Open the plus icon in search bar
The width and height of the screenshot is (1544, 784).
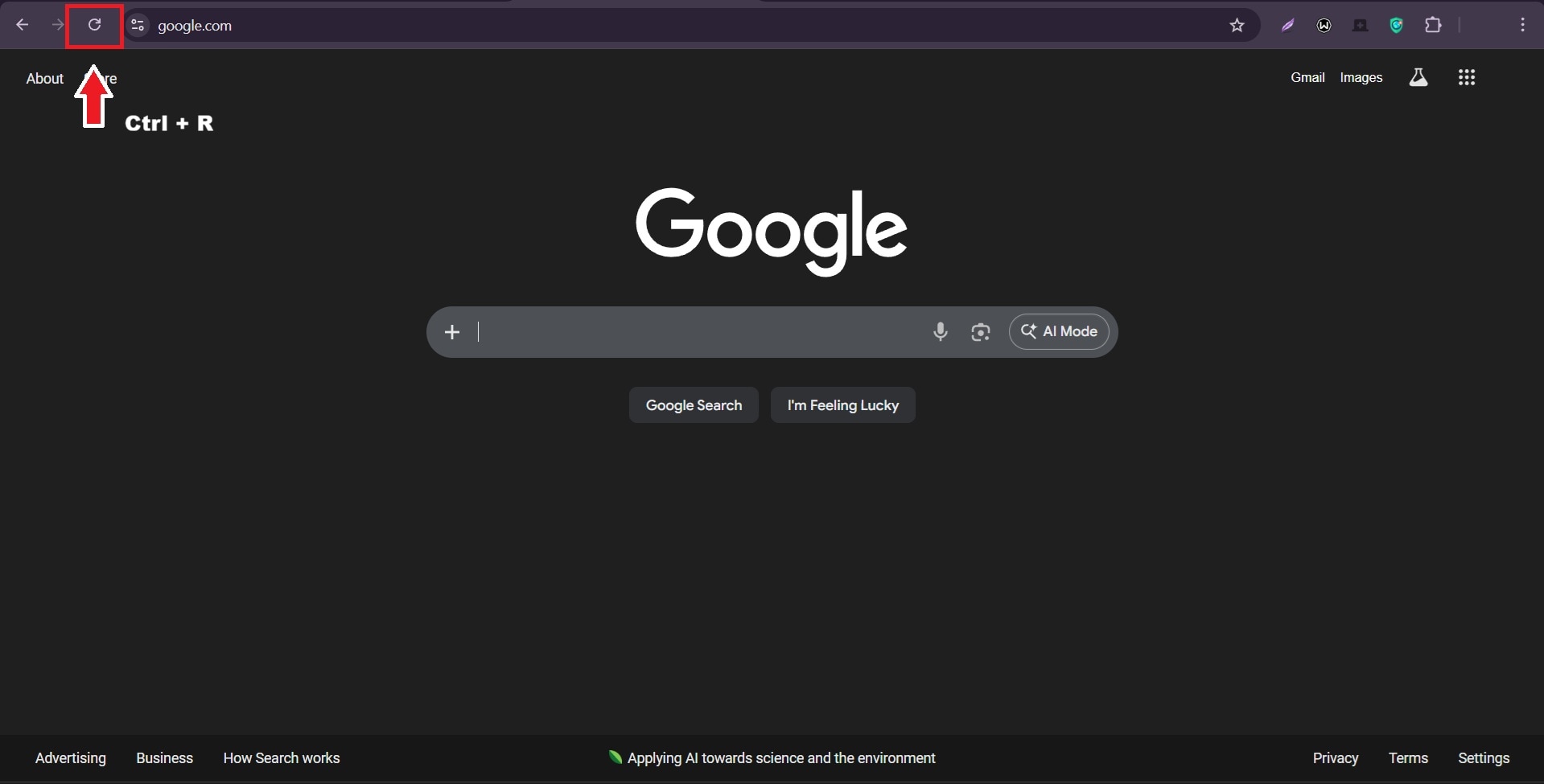click(x=452, y=331)
